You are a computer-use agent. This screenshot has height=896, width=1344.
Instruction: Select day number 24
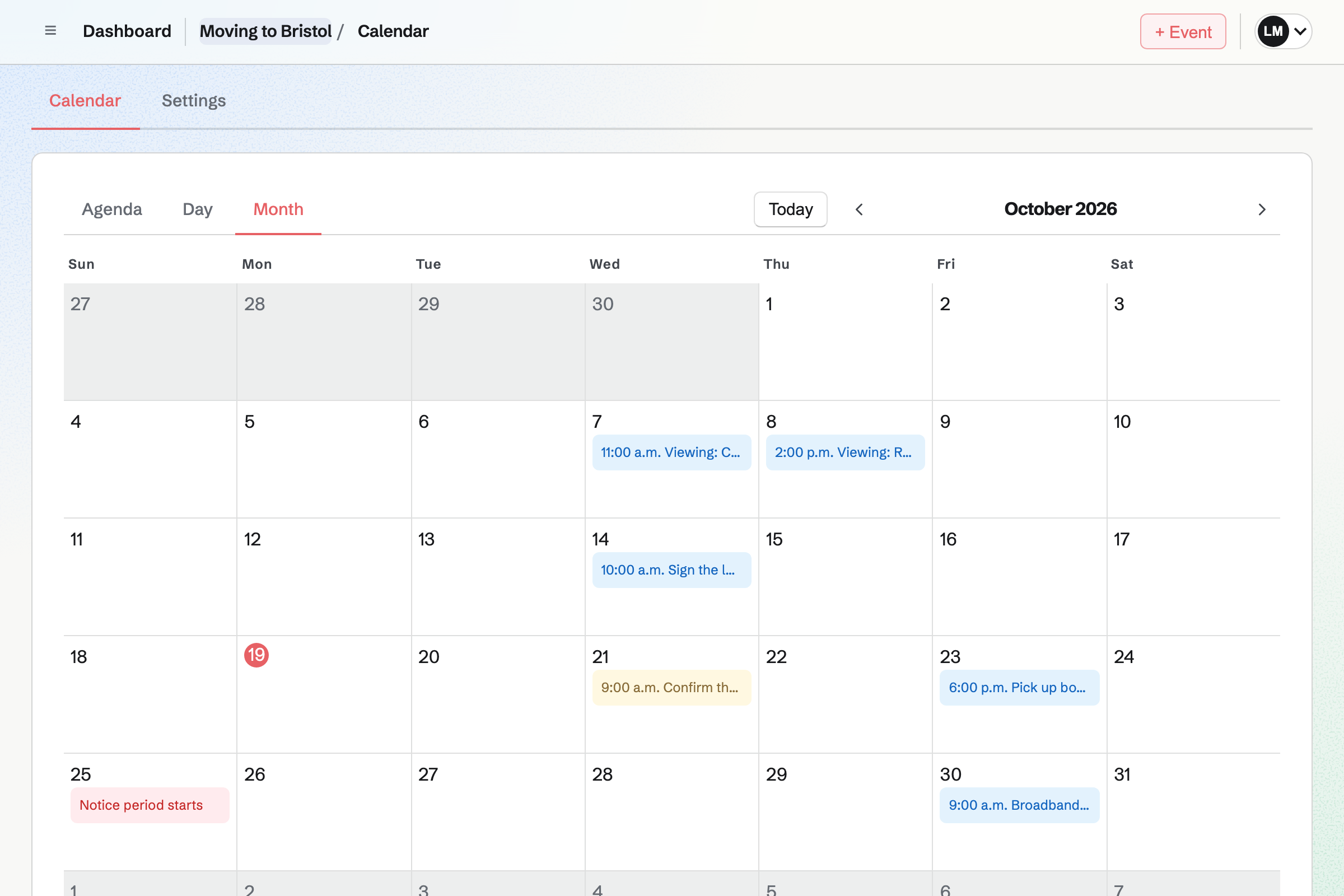[x=1123, y=657]
